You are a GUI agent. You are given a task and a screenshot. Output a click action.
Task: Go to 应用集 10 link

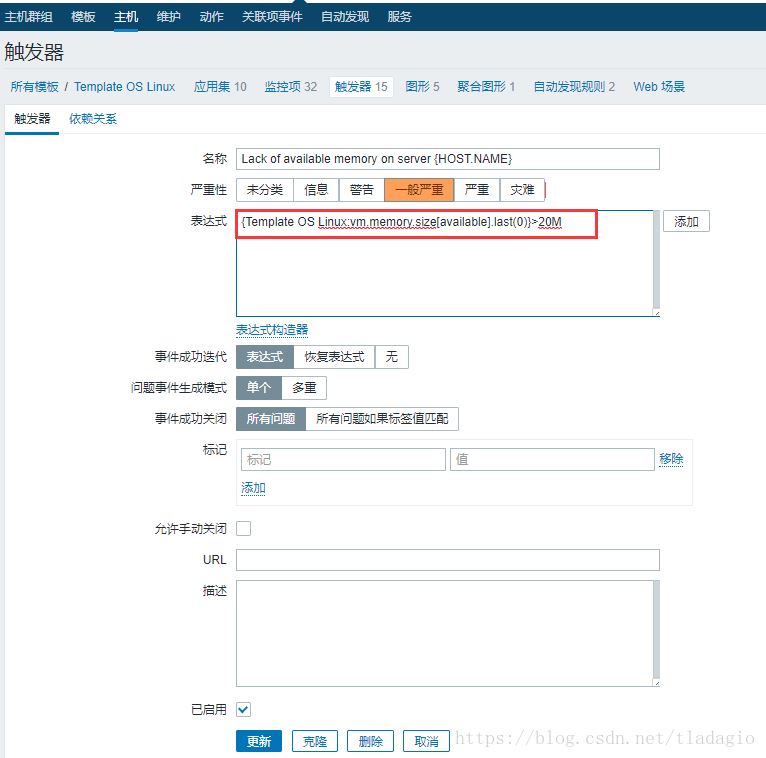click(220, 87)
